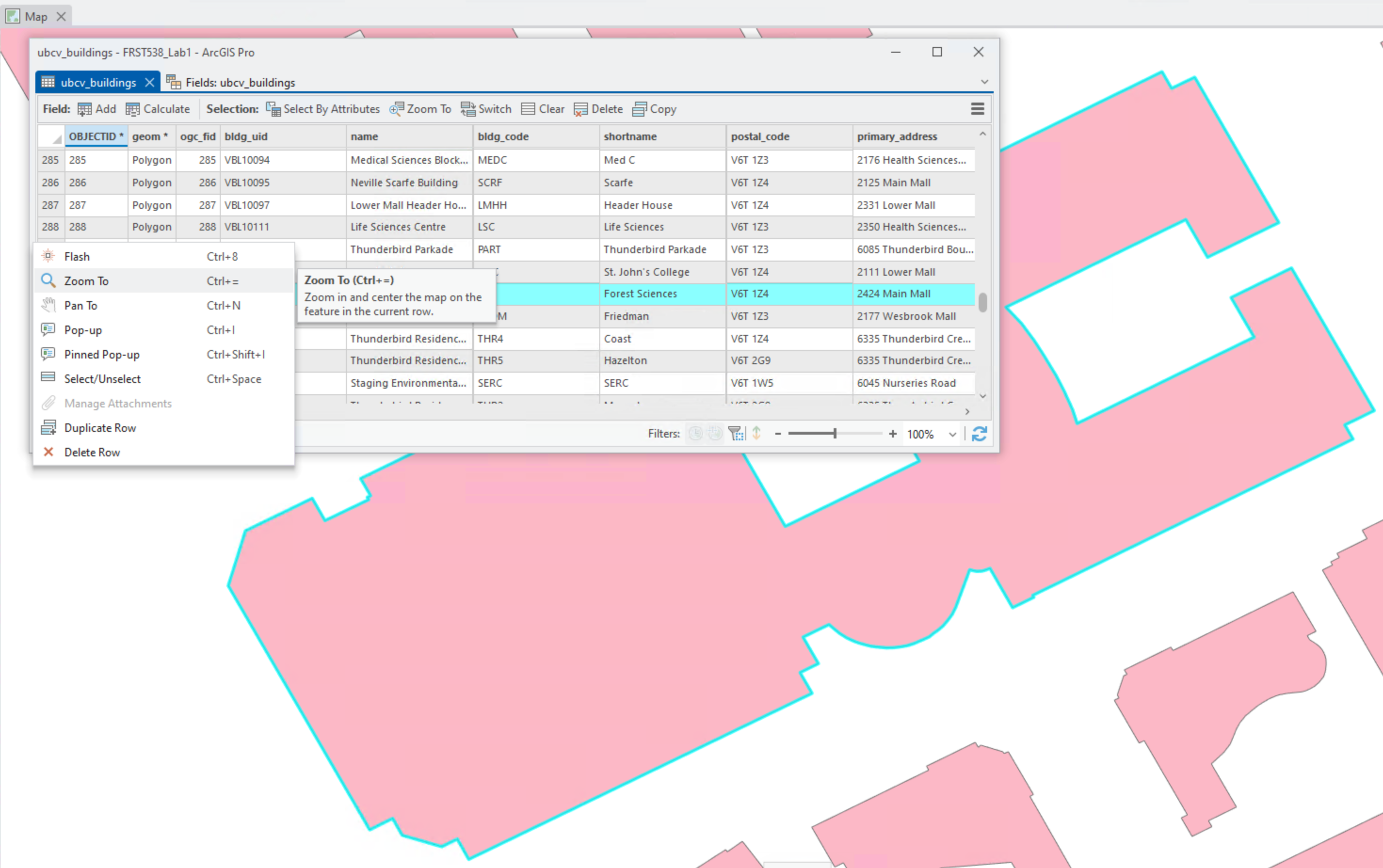Toggle the filter by selection button
The image size is (1383, 868).
coord(736,434)
